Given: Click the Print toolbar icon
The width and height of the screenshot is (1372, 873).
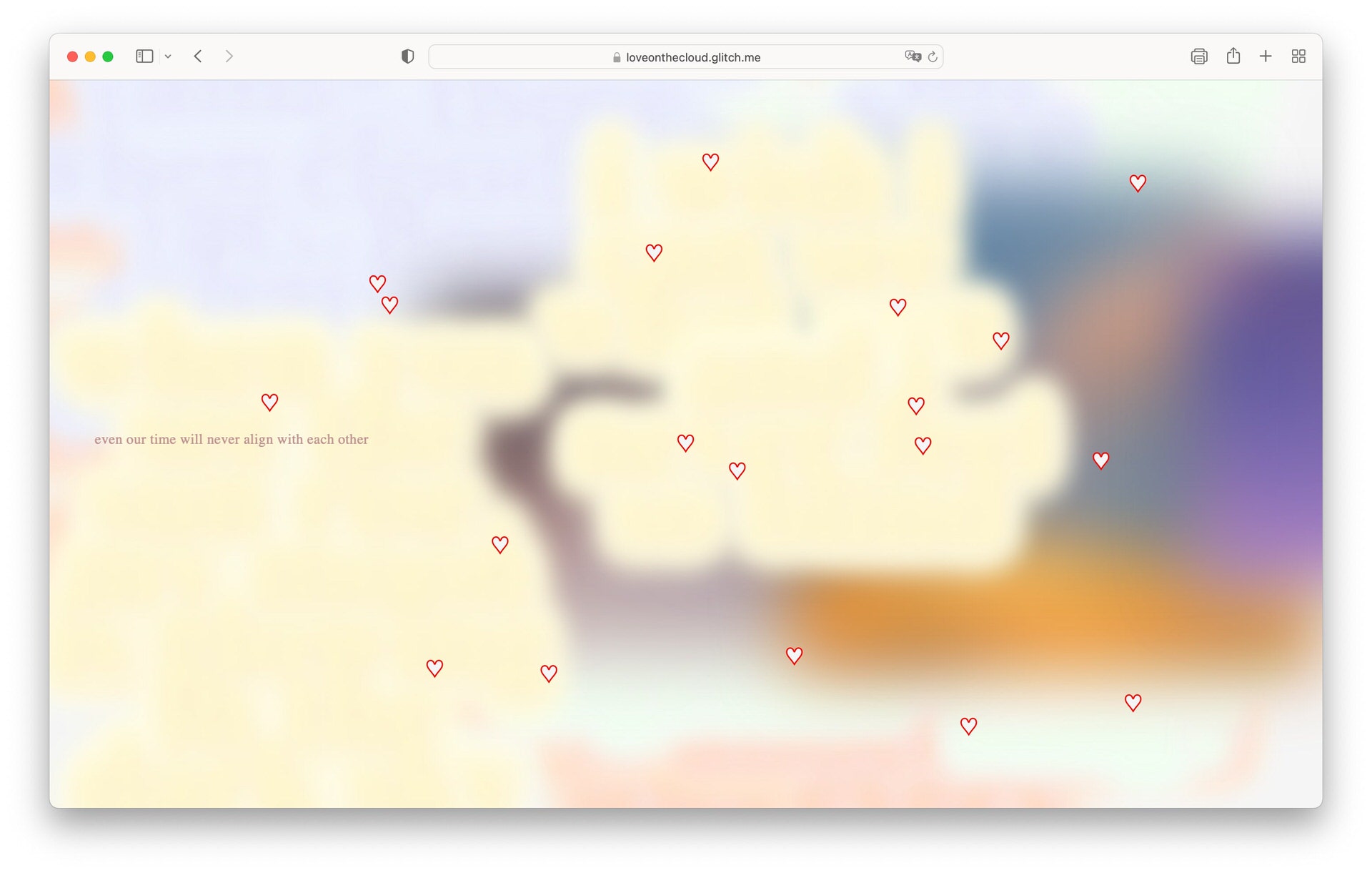Looking at the screenshot, I should (x=1198, y=56).
